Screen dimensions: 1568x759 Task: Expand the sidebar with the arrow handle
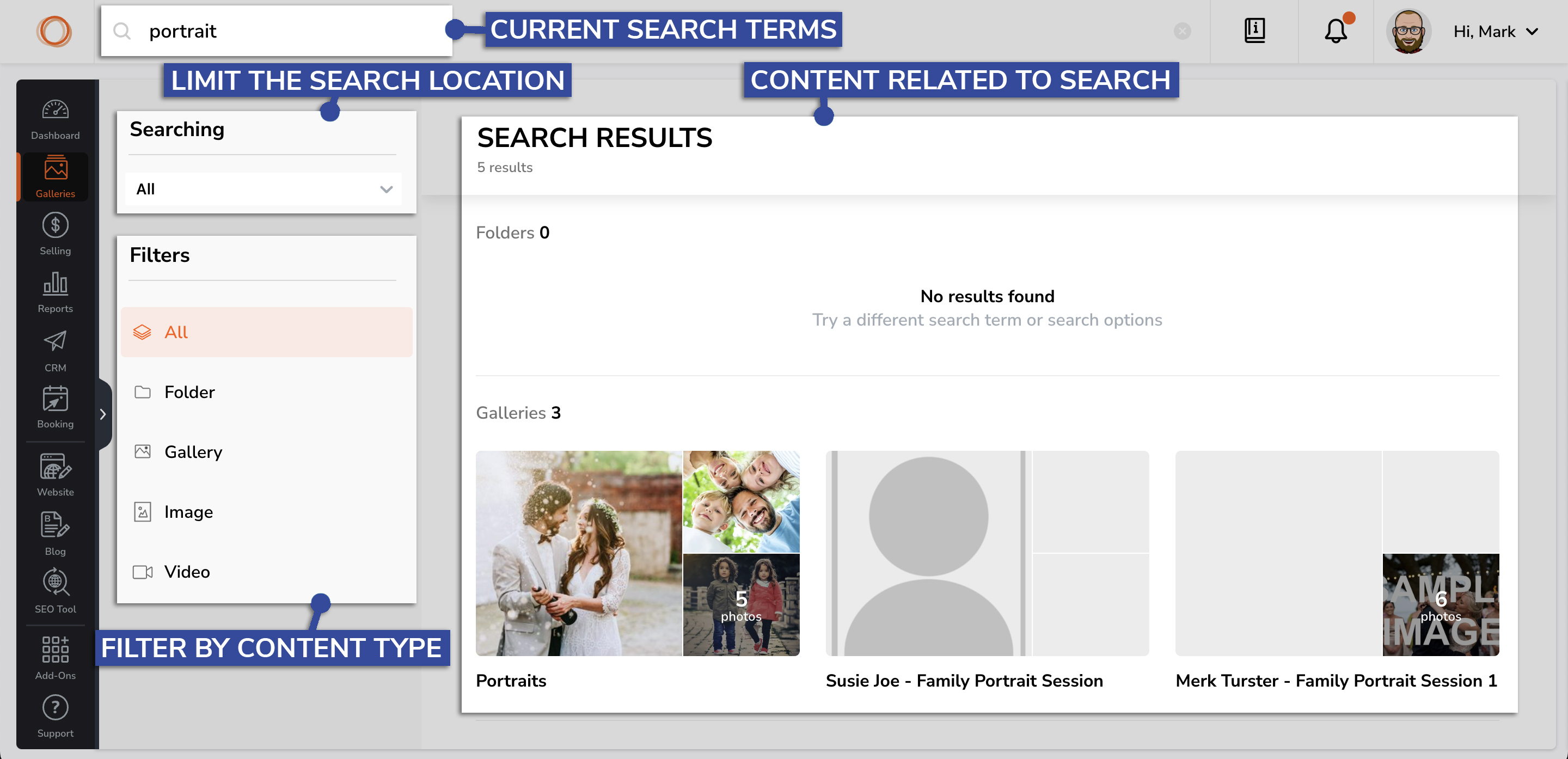[x=103, y=414]
